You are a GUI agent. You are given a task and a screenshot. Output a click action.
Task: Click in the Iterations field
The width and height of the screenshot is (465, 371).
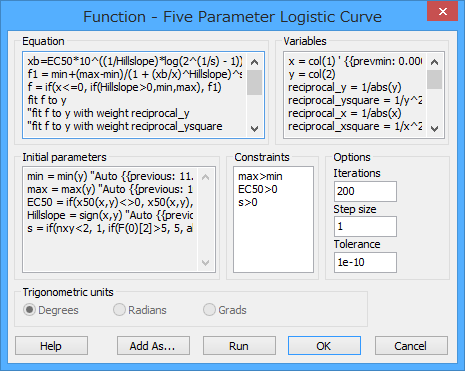365,191
